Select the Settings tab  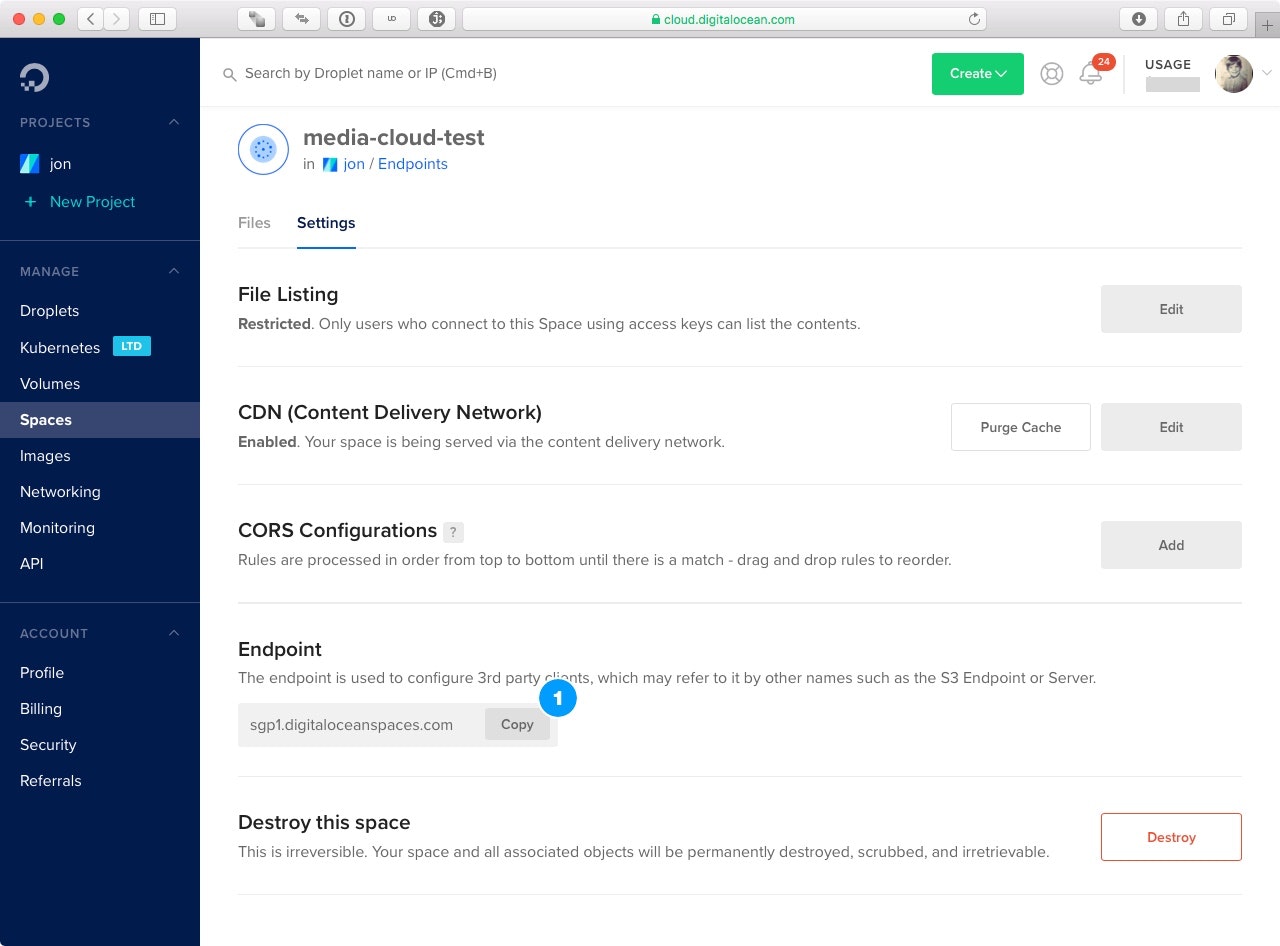(x=326, y=223)
